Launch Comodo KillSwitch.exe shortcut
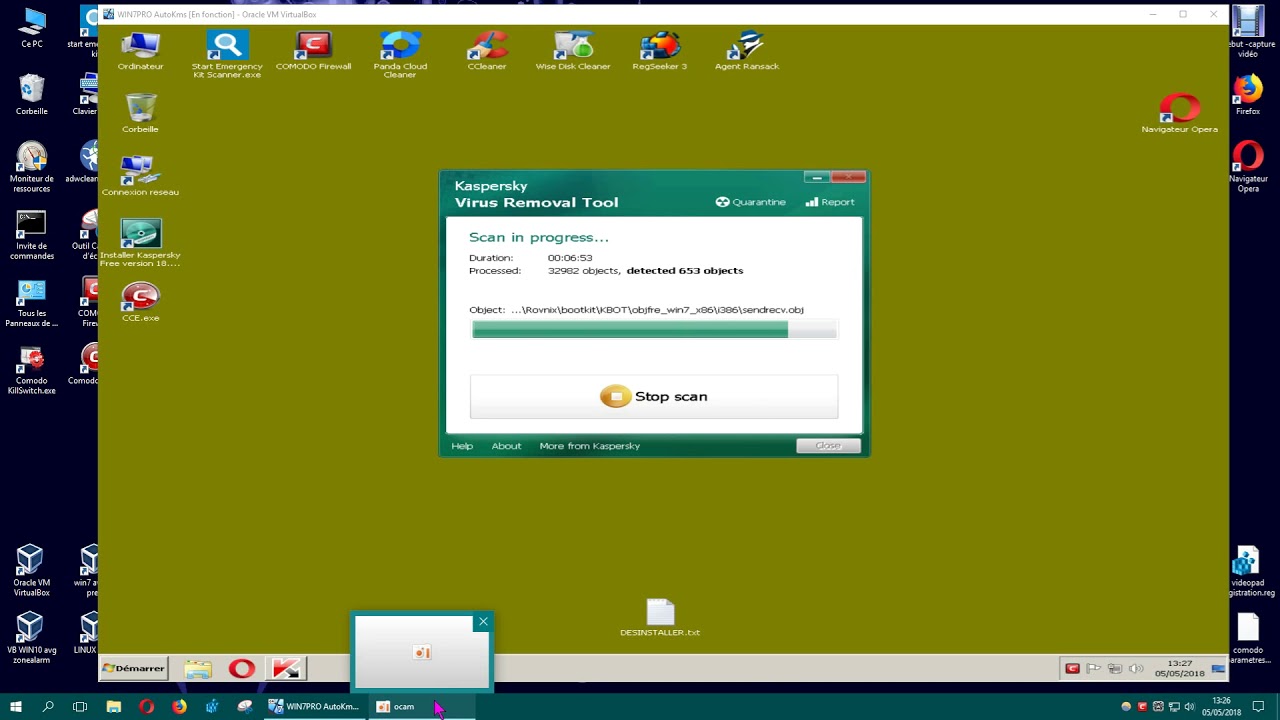 (31, 371)
